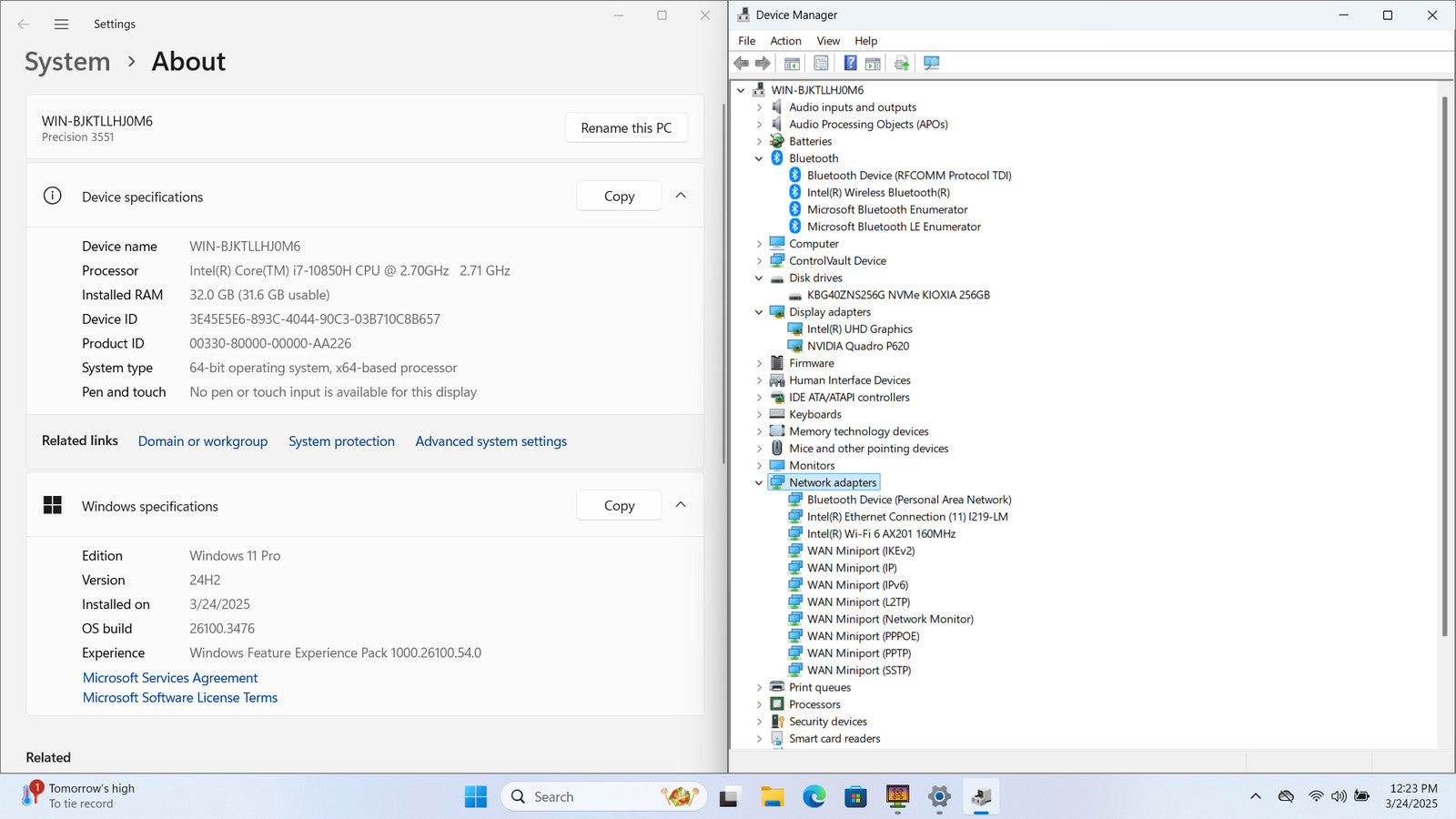The image size is (1456, 819).
Task: Click the volume speaker tray icon
Action: pos(1339,796)
